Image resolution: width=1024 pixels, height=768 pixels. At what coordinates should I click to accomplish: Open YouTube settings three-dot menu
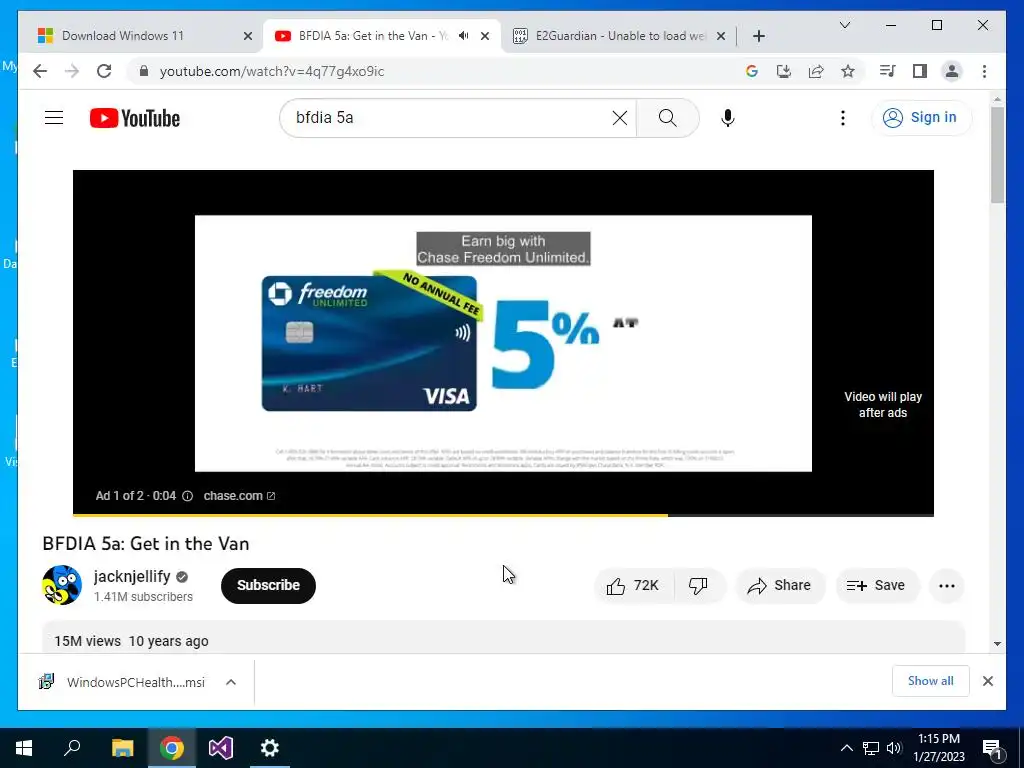842,118
